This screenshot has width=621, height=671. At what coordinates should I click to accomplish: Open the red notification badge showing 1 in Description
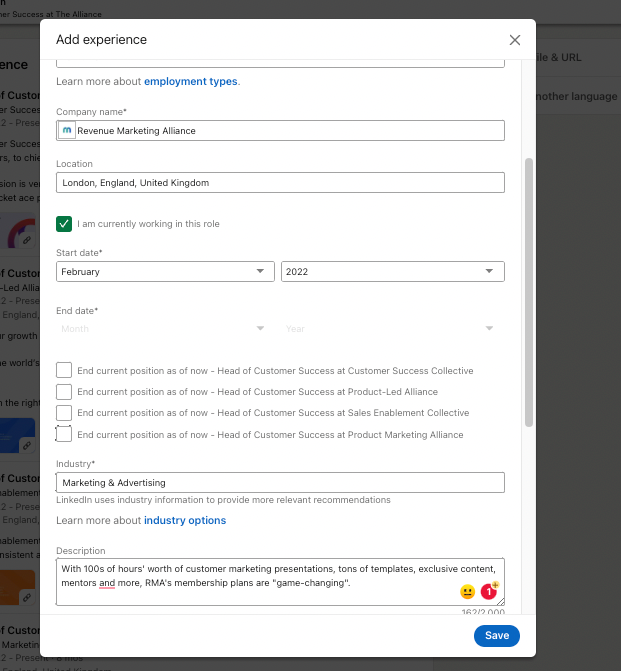pyautogui.click(x=489, y=591)
